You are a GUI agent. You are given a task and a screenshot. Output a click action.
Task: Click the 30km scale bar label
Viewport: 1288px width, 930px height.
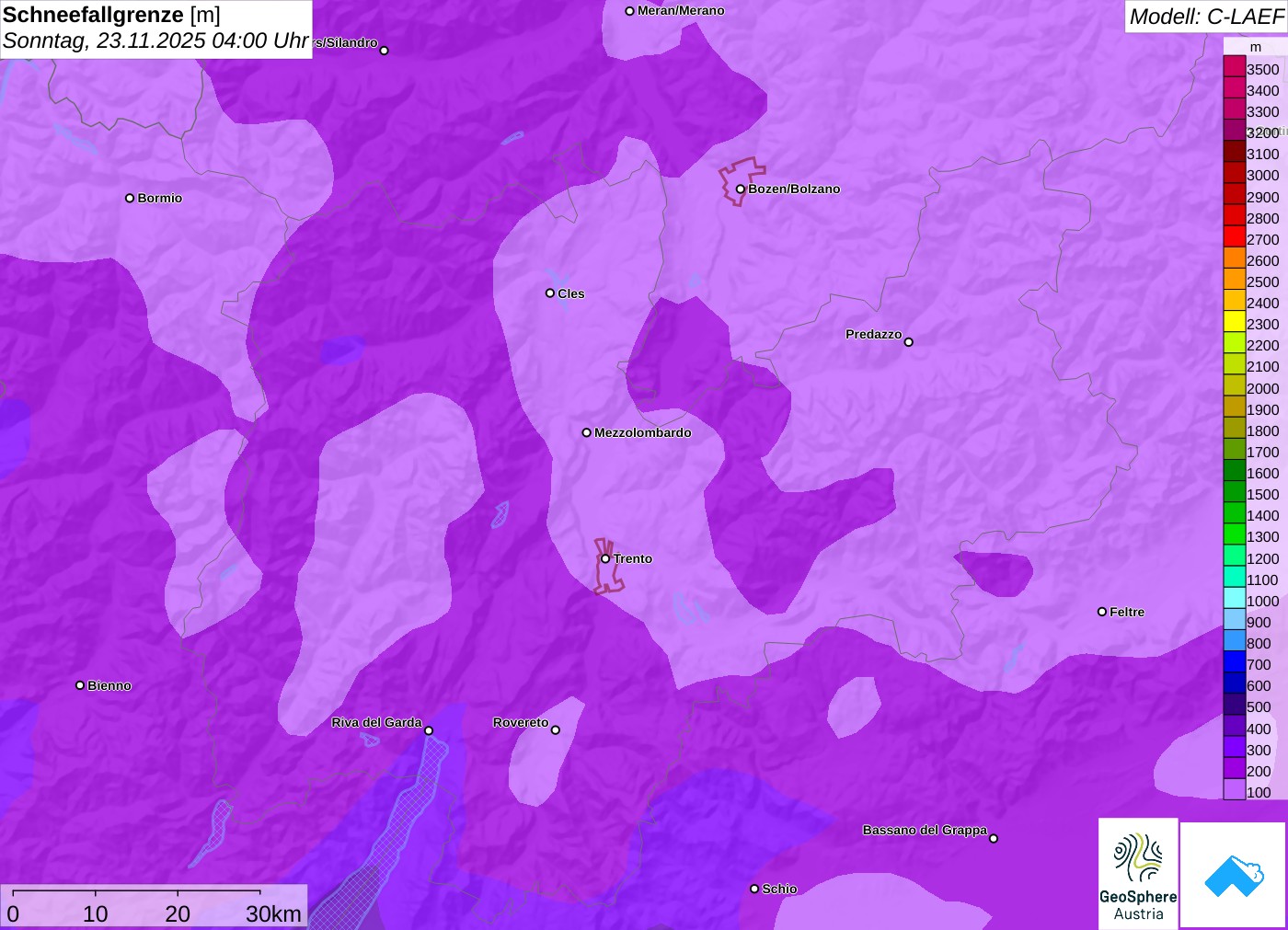coord(273,913)
